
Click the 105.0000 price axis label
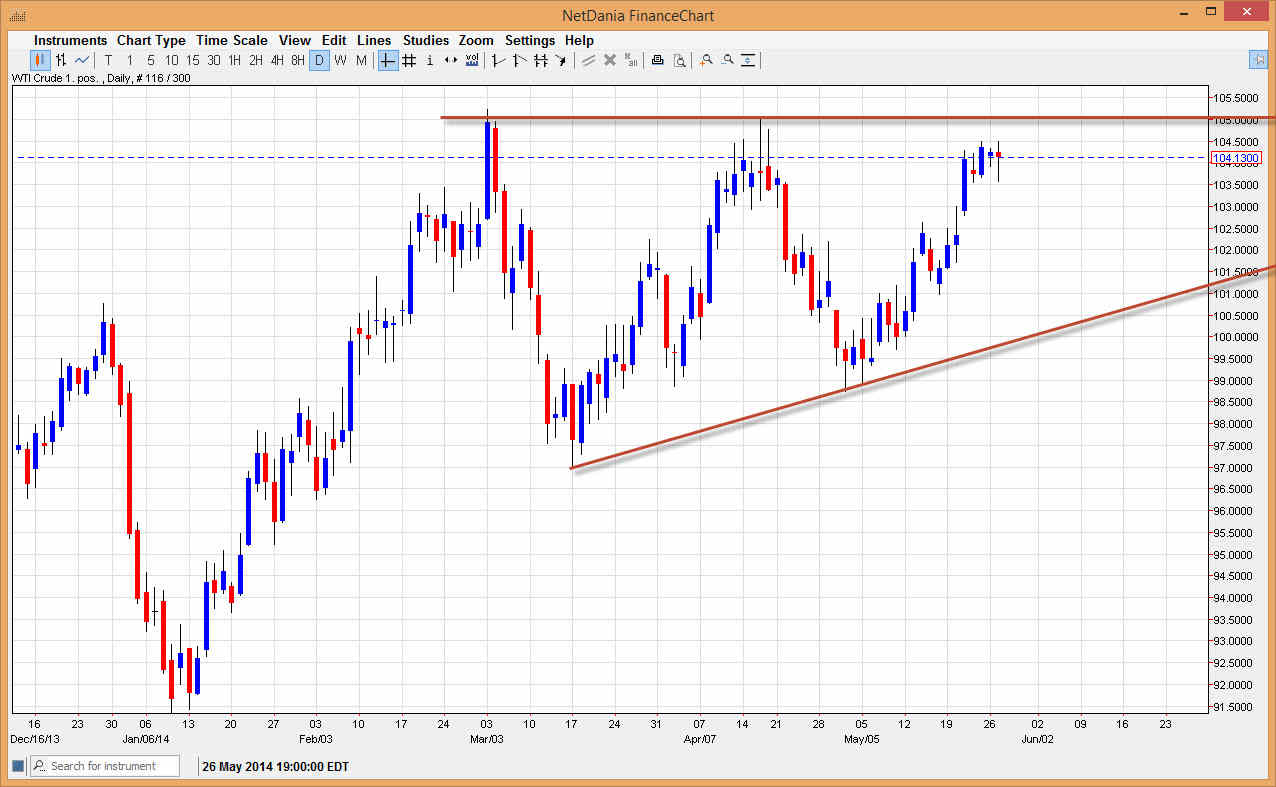[x=1237, y=120]
